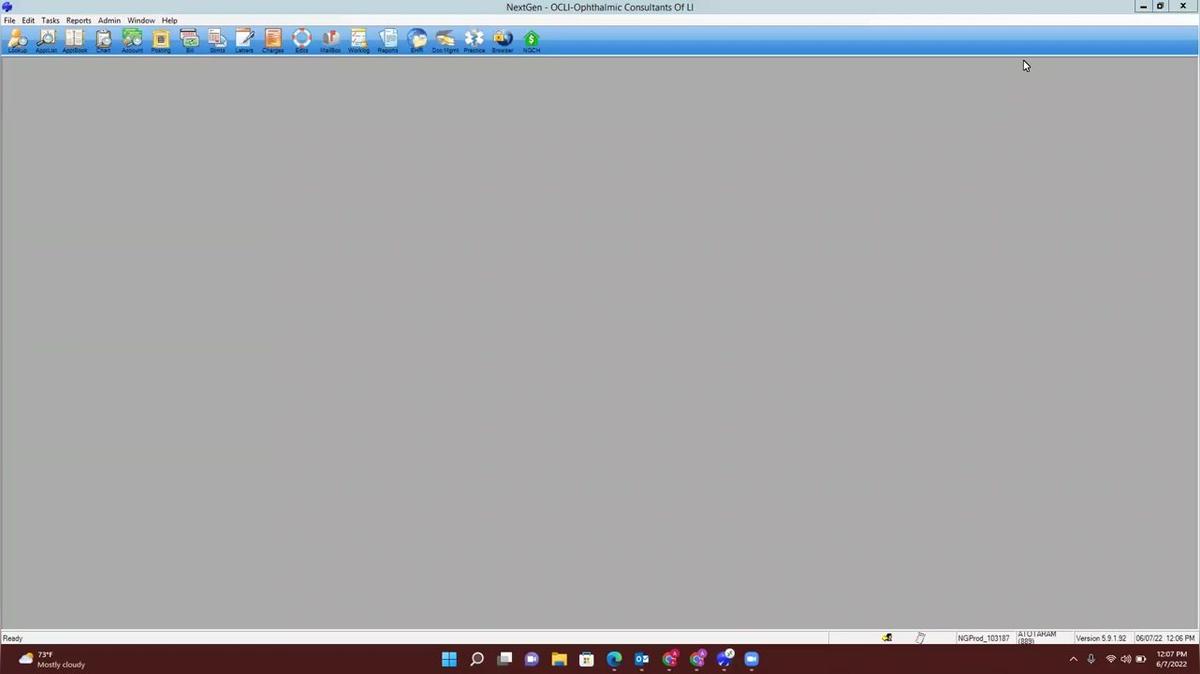This screenshot has height=674, width=1200.
Task: Launch the Posting module
Action: 160,40
